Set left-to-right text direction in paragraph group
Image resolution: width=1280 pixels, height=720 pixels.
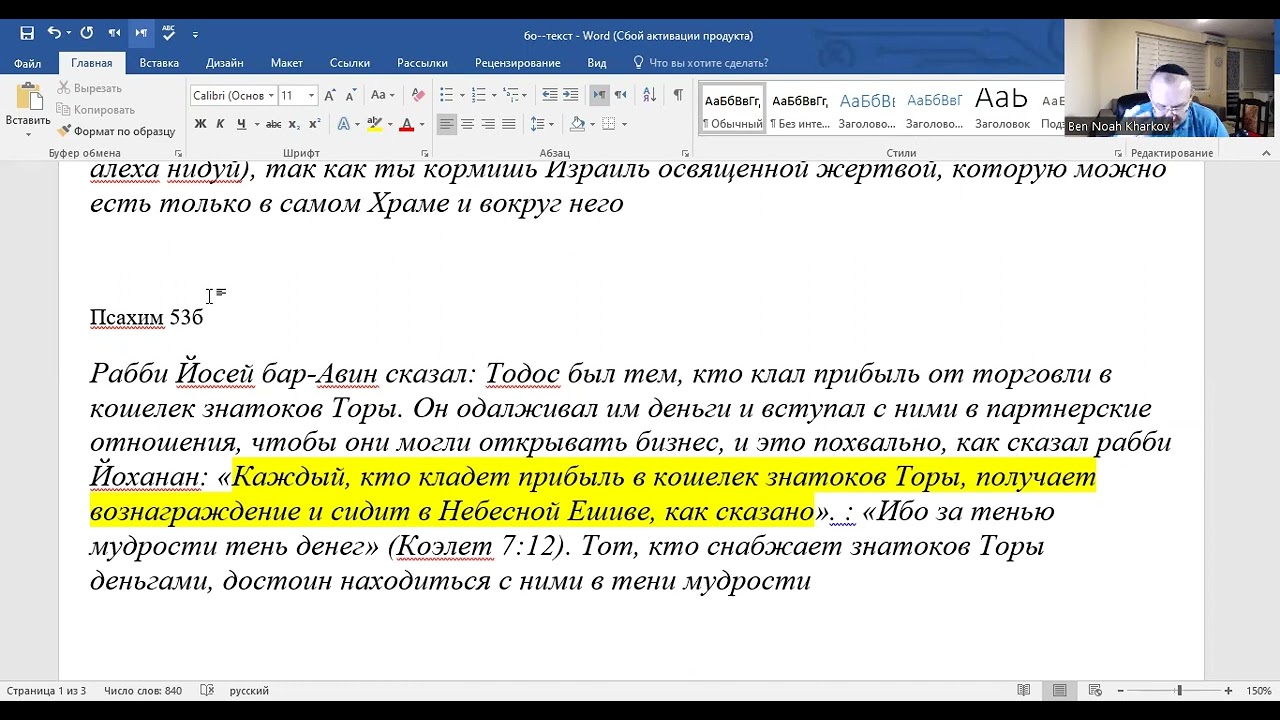point(598,95)
